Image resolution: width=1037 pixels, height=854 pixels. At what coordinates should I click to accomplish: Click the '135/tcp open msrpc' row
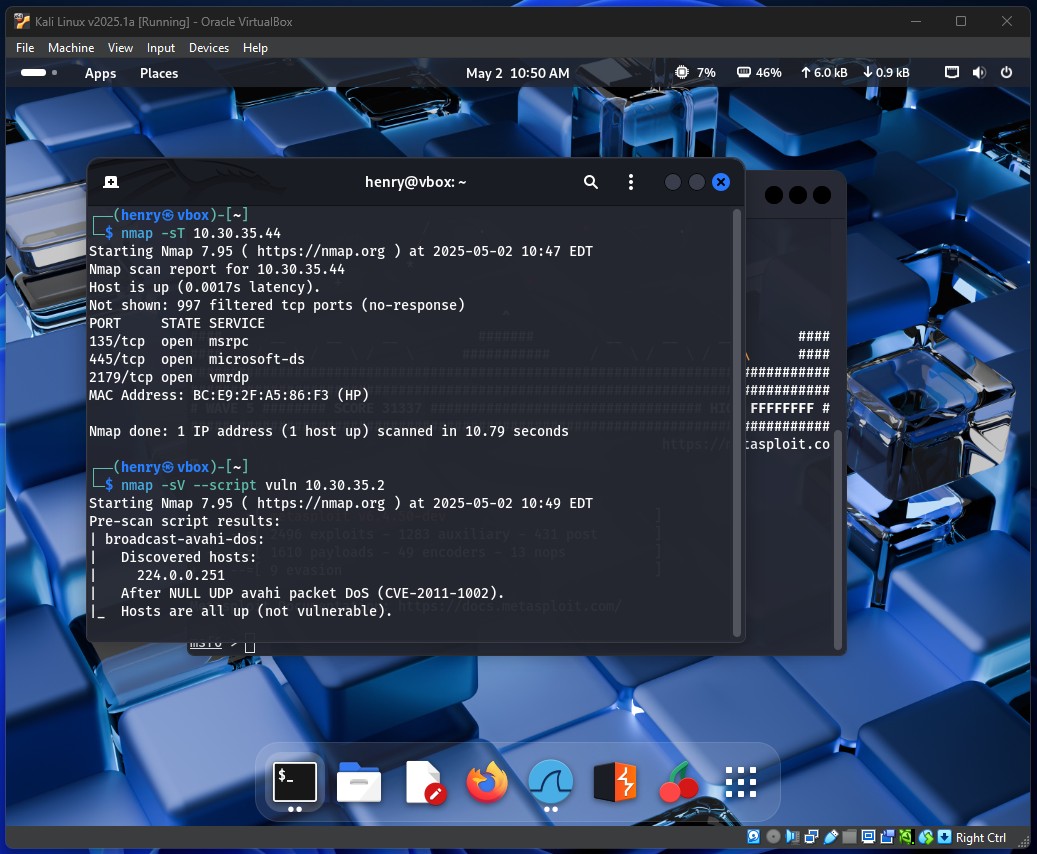(x=169, y=341)
